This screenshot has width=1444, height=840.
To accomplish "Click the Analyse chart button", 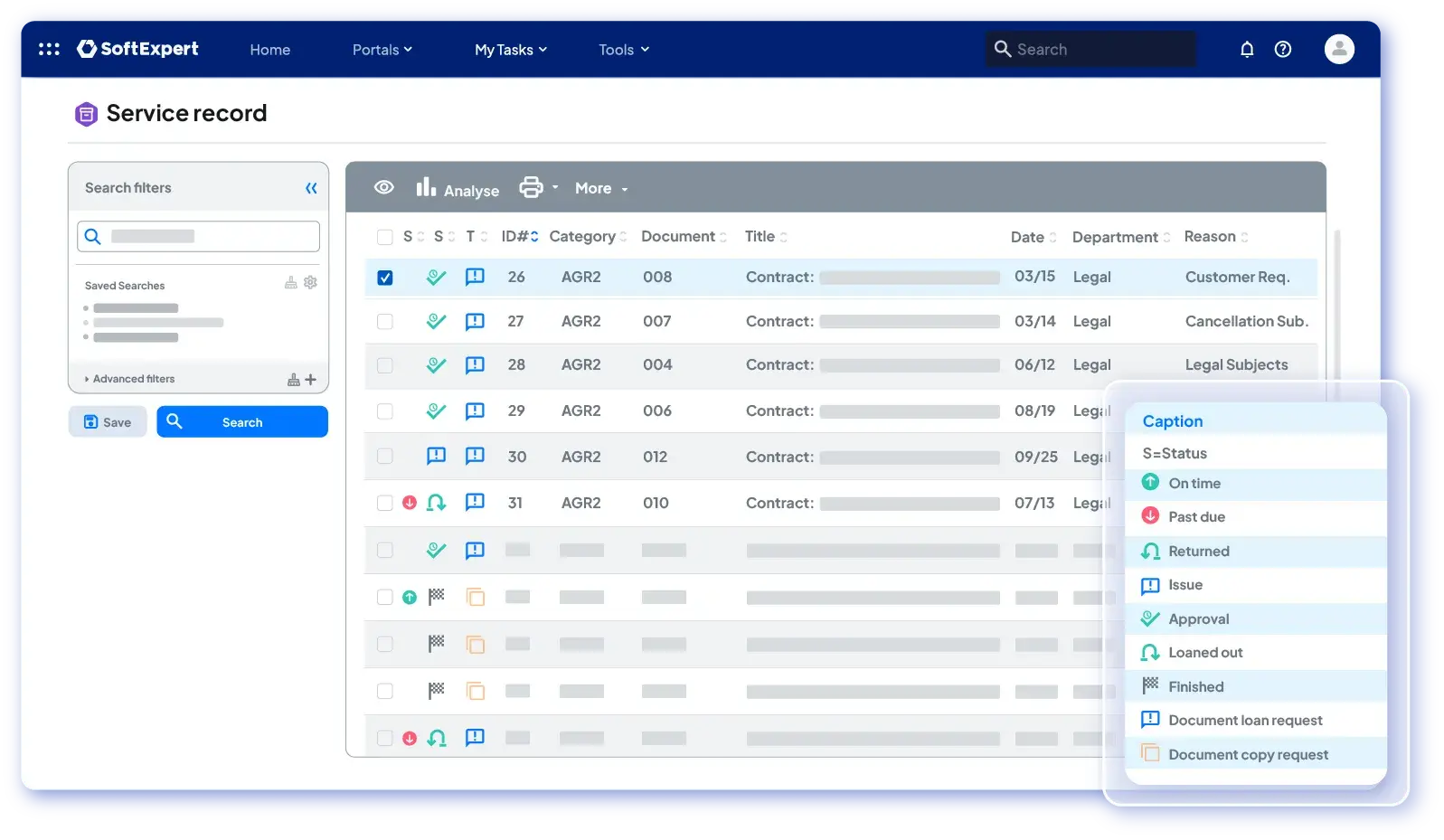I will point(458,188).
